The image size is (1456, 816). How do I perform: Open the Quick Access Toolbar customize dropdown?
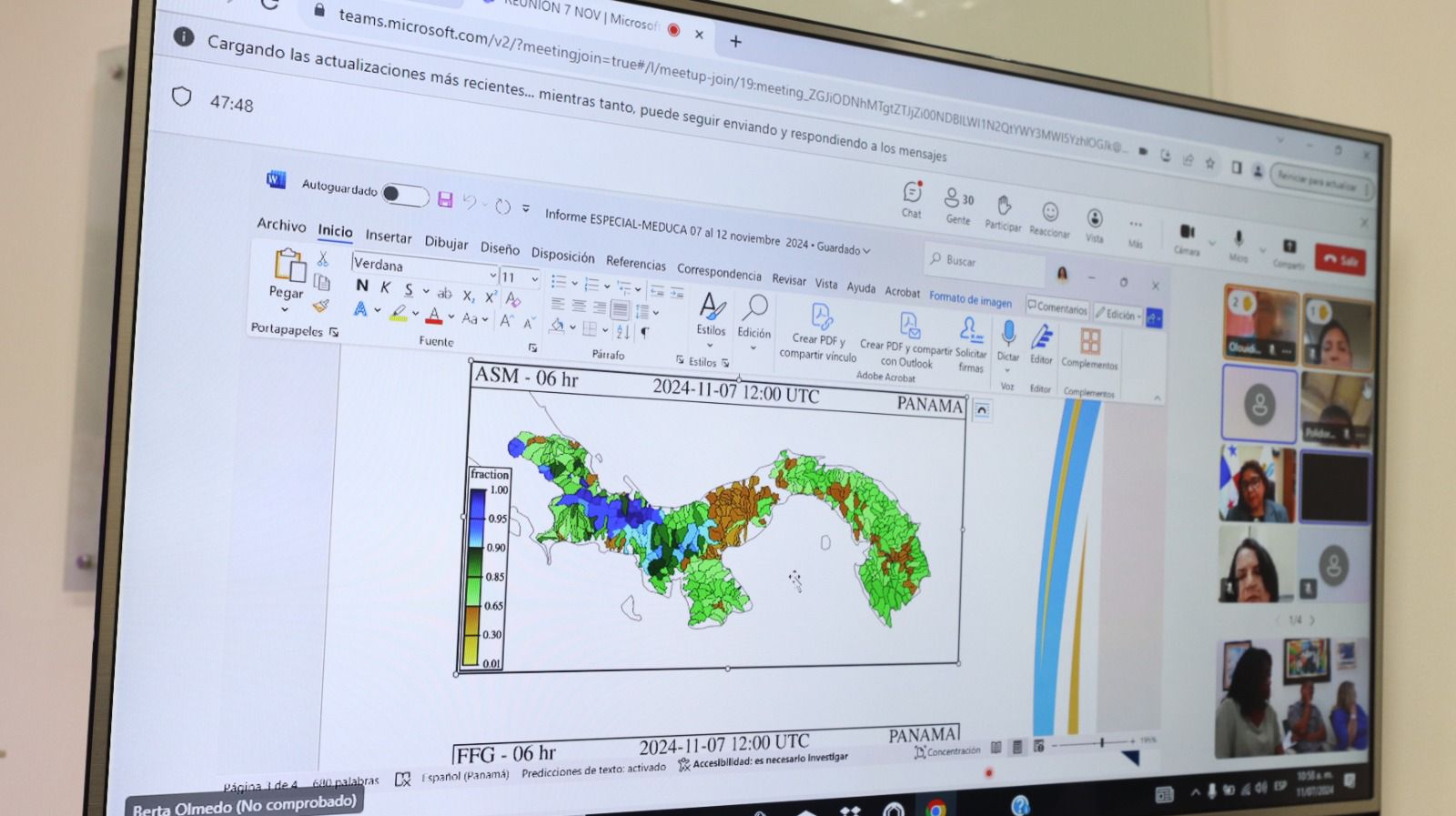pyautogui.click(x=526, y=208)
